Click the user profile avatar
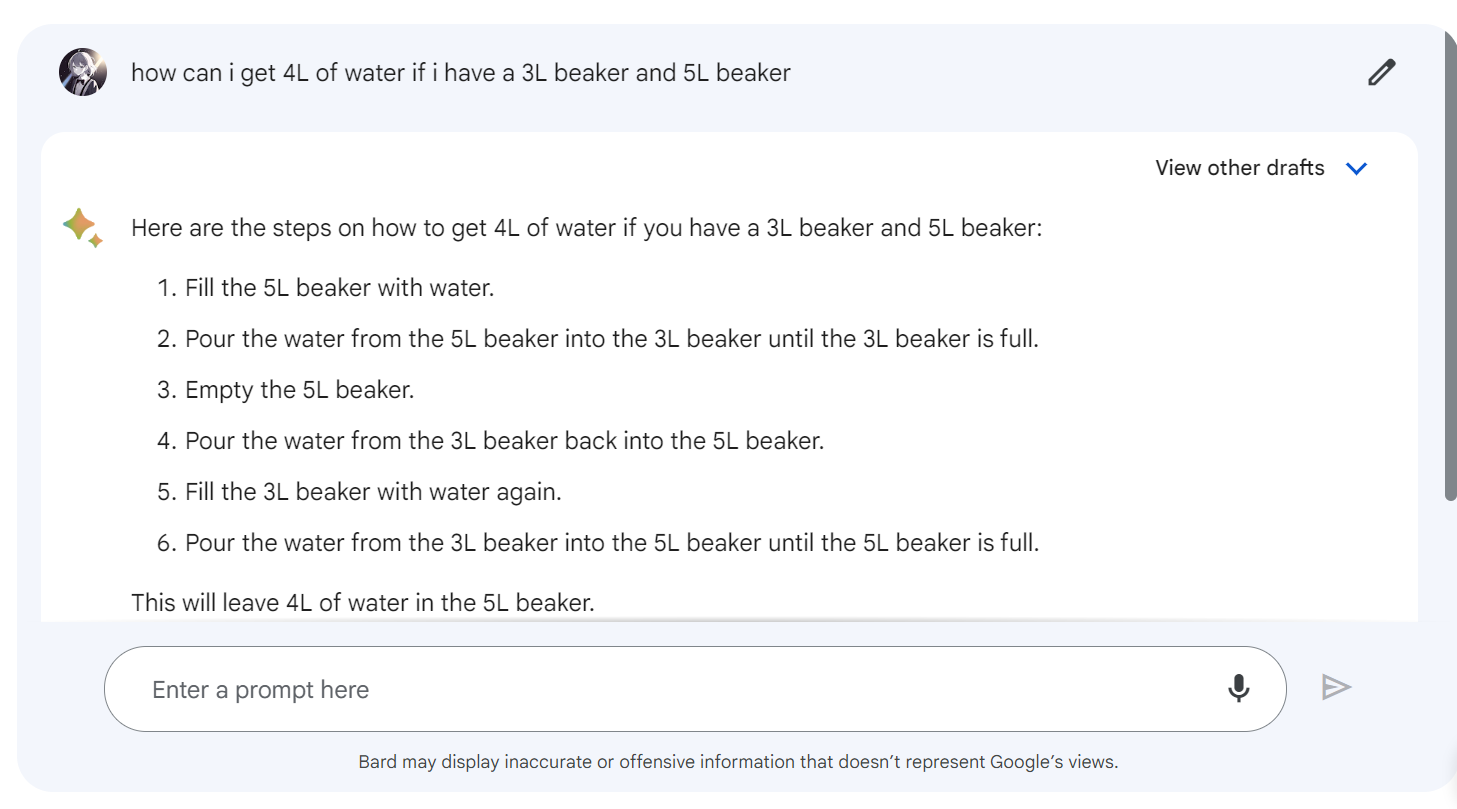 (x=83, y=72)
